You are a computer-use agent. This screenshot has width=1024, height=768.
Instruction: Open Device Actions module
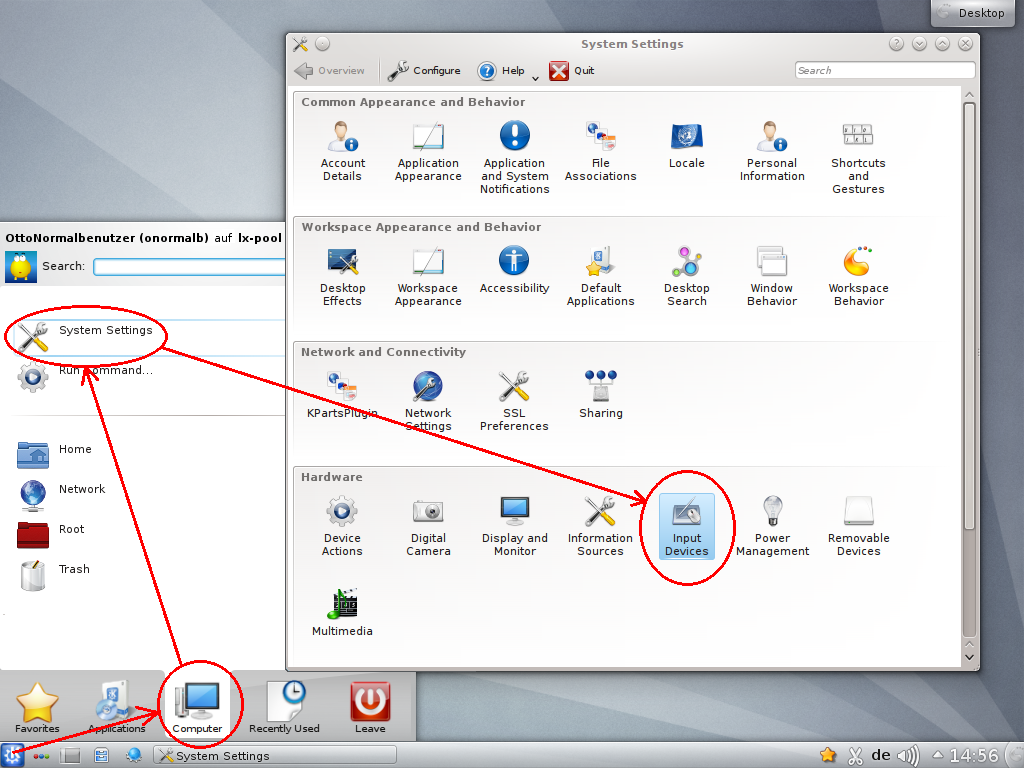coord(342,526)
